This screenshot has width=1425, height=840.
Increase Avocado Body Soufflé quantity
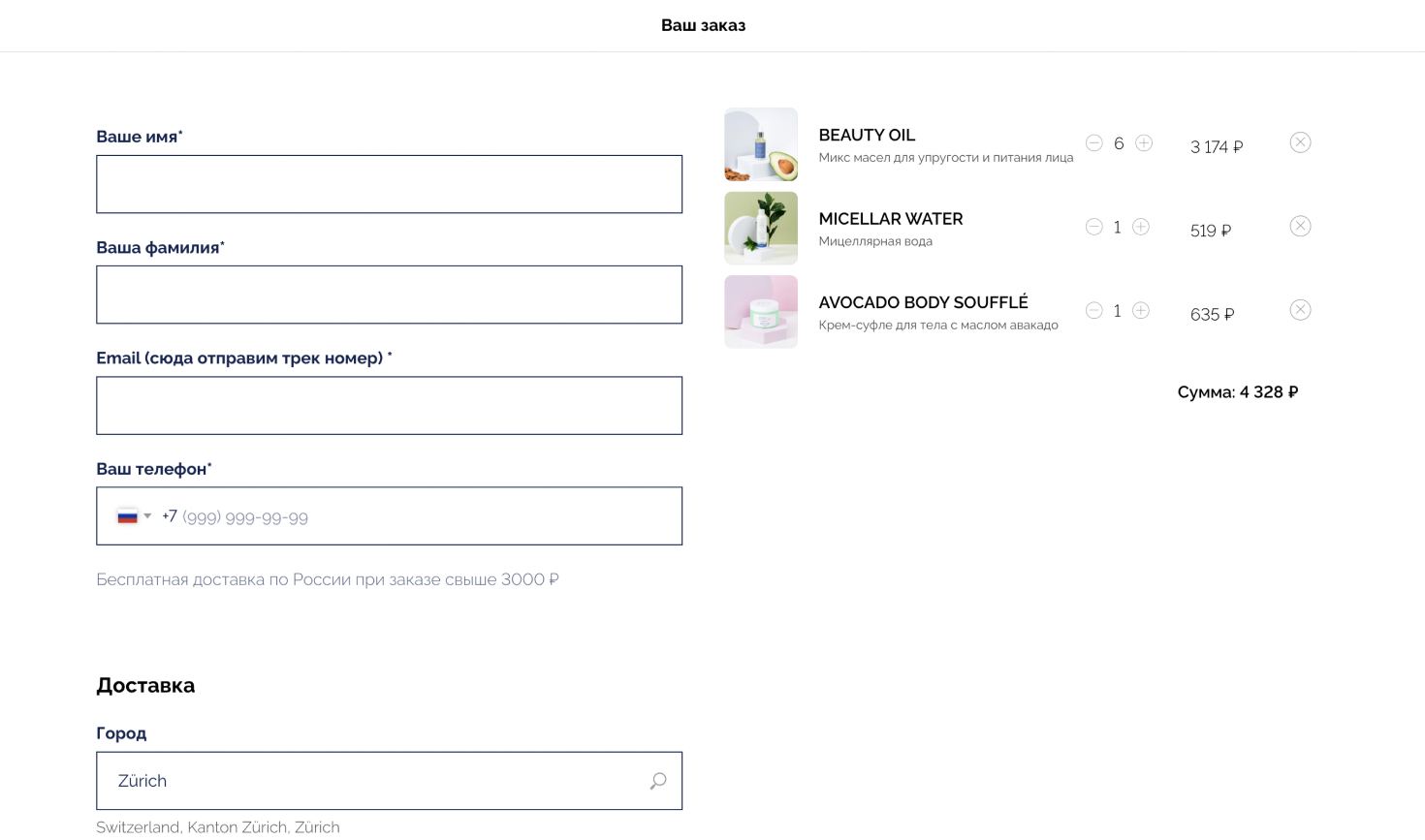(1141, 311)
